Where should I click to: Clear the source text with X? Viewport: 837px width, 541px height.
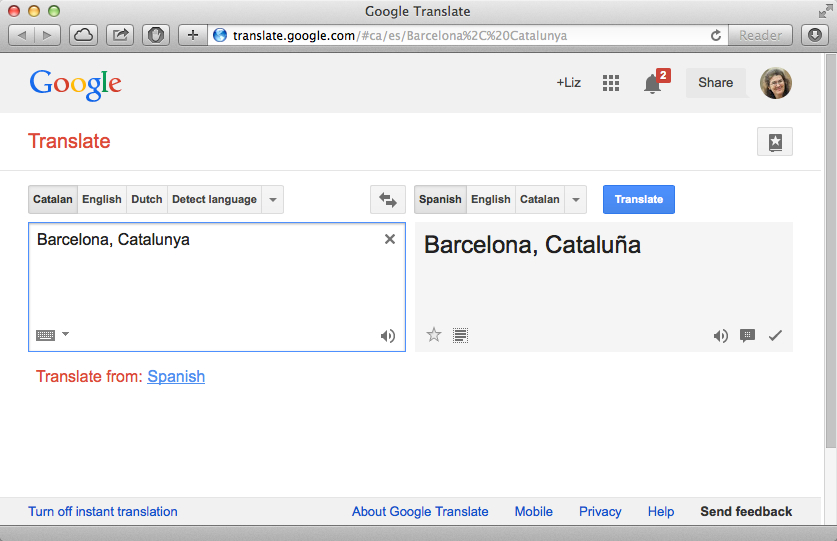390,239
